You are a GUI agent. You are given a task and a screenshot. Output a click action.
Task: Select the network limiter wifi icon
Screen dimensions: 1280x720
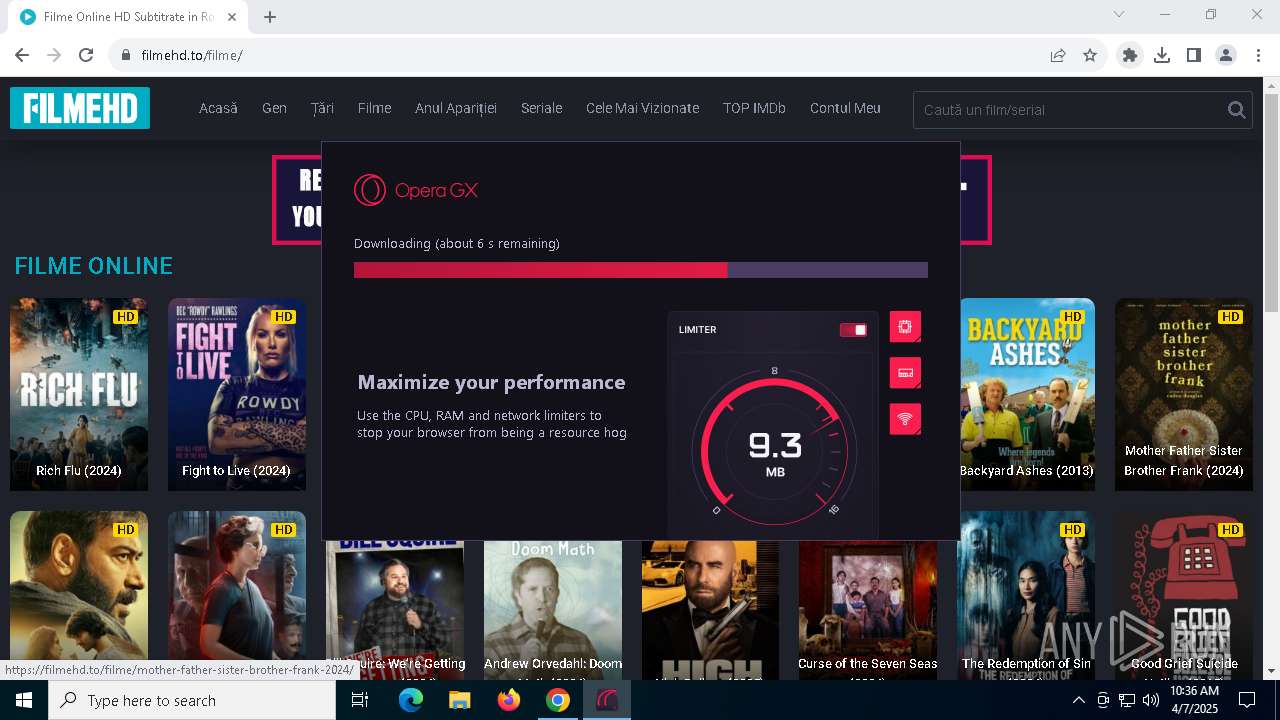point(905,419)
